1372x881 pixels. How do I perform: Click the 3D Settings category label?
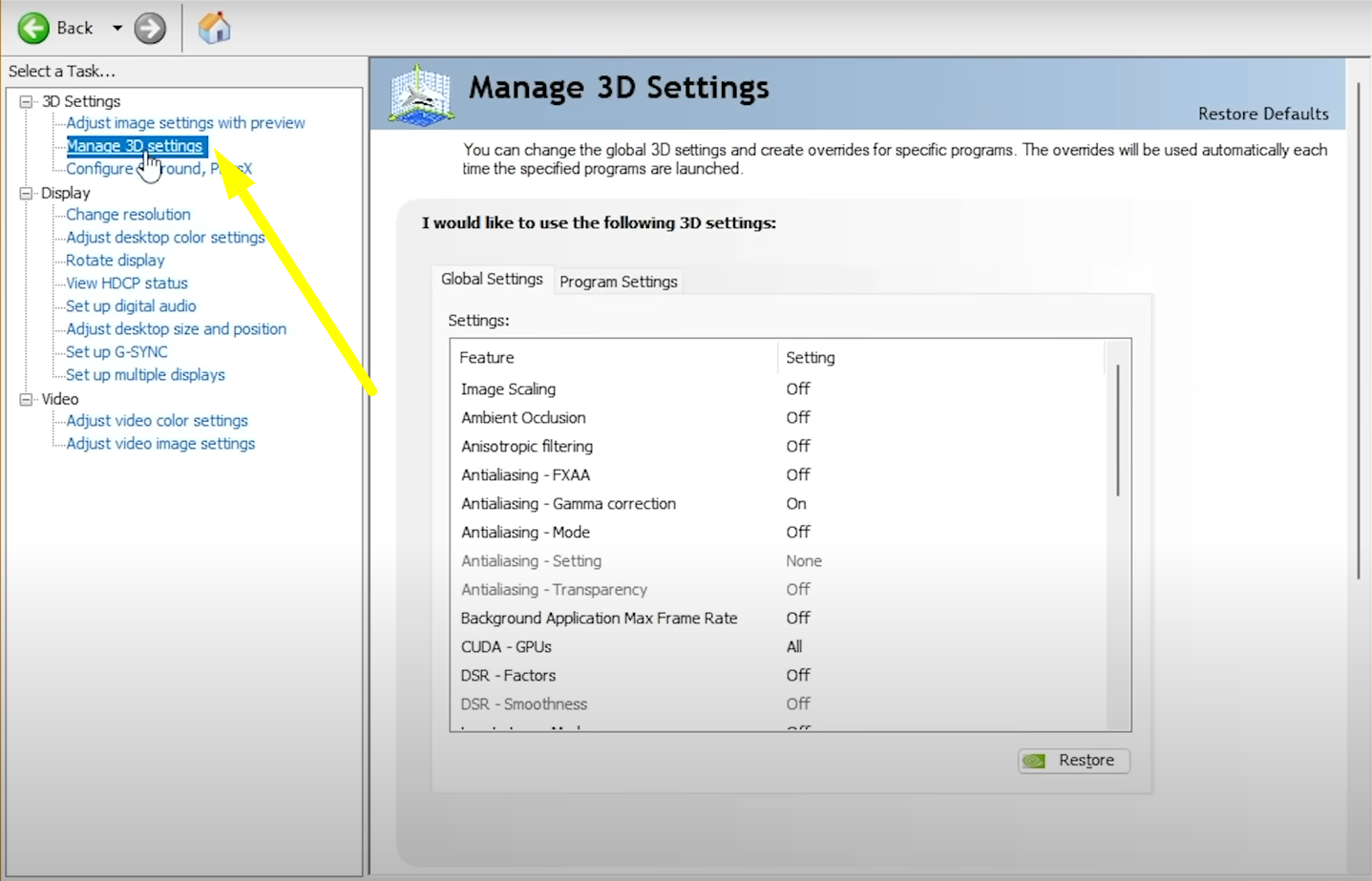pyautogui.click(x=81, y=101)
